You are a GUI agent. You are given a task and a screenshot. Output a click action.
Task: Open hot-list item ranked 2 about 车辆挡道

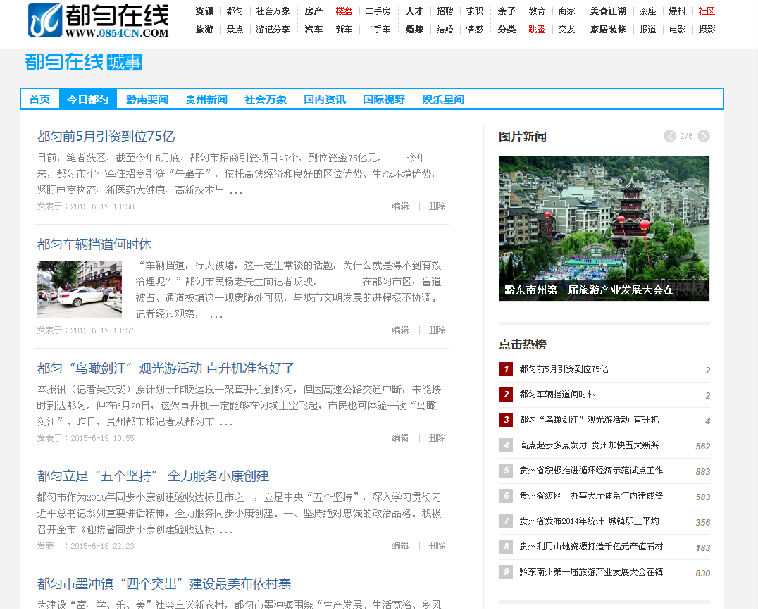557,394
